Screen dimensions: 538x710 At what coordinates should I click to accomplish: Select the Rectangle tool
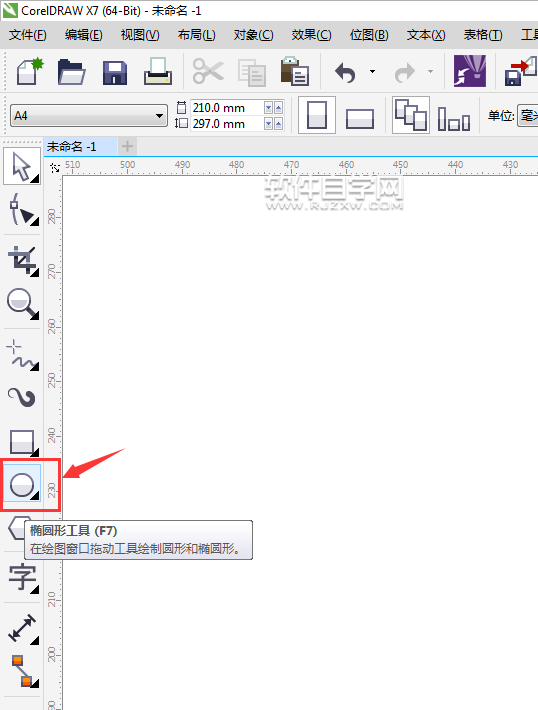point(22,442)
